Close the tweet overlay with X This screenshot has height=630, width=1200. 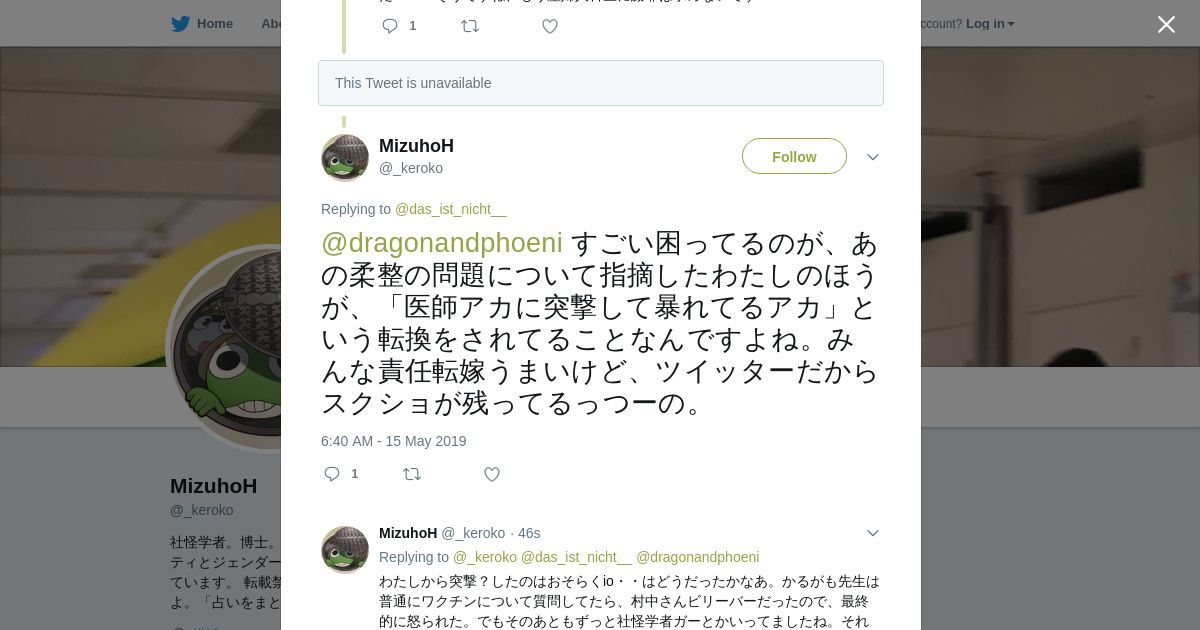pyautogui.click(x=1166, y=24)
